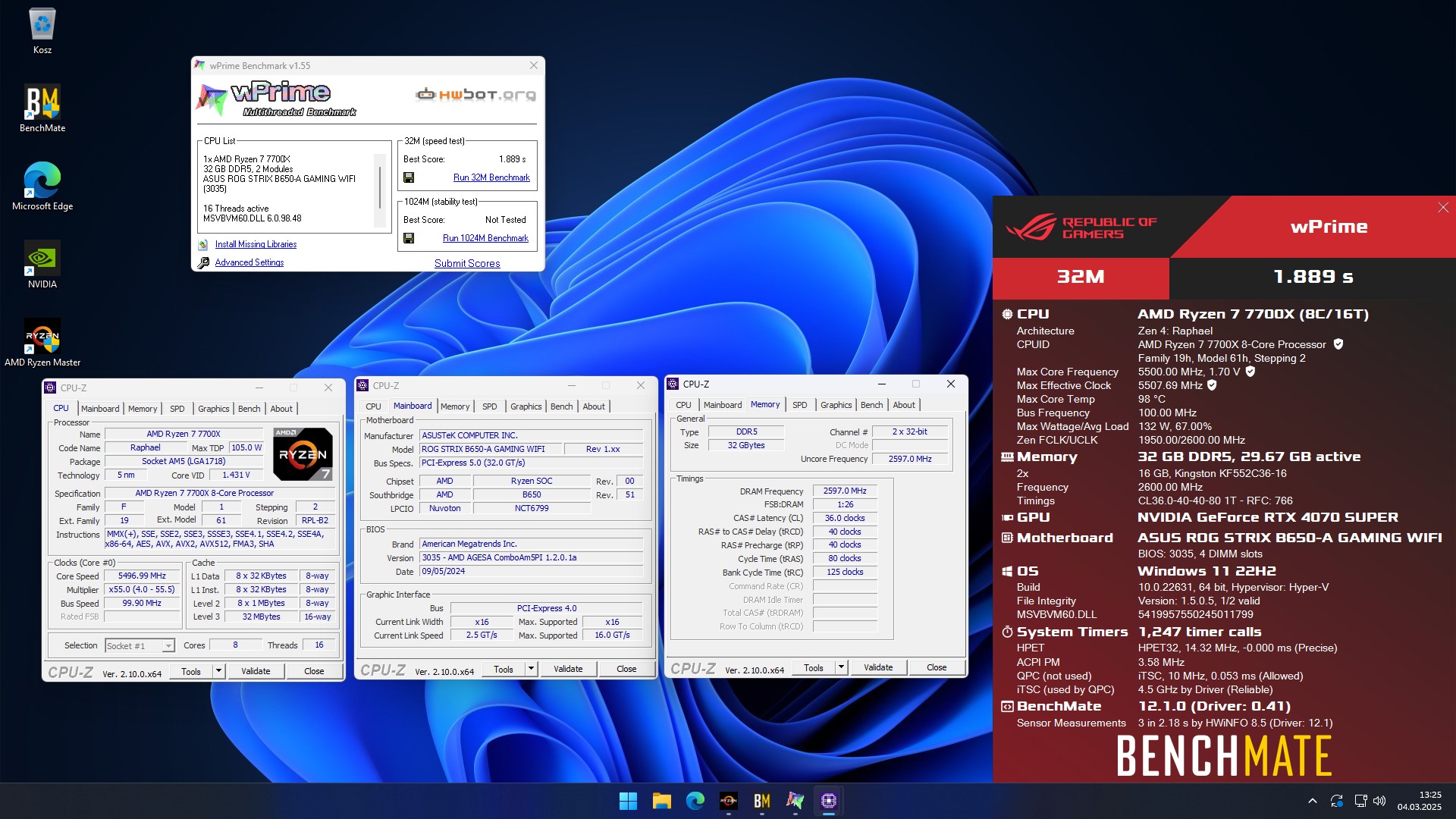Open SPD tab in Mainboard CPU-Z window

pyautogui.click(x=490, y=406)
